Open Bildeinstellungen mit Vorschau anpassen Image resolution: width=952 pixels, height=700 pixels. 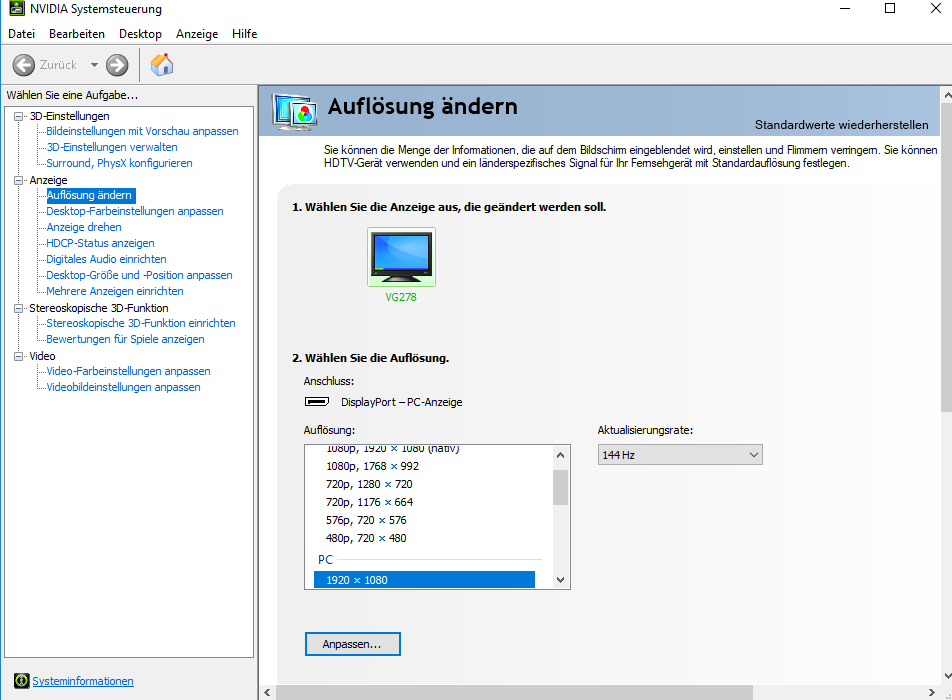(x=142, y=131)
